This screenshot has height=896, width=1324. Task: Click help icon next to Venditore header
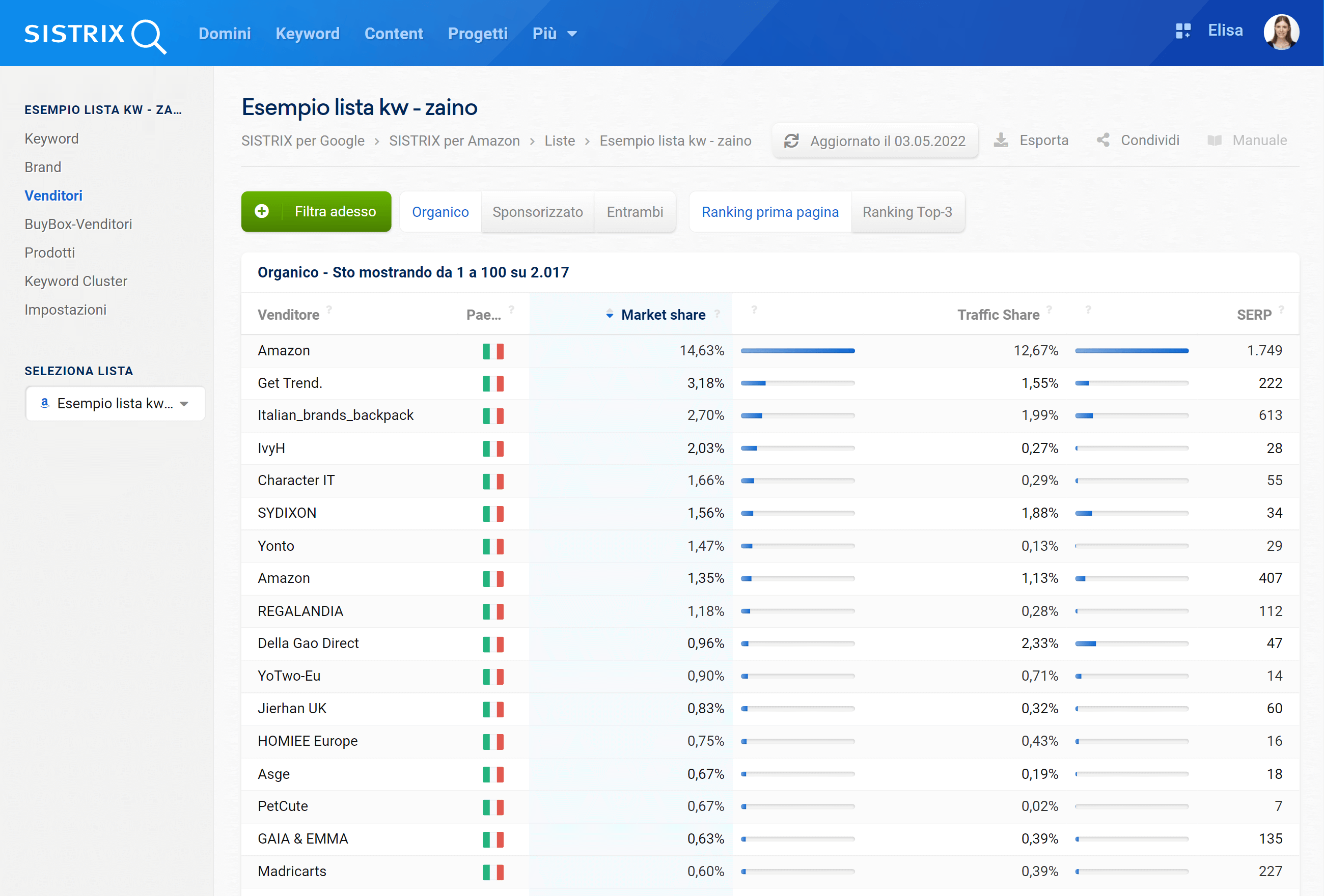(329, 310)
